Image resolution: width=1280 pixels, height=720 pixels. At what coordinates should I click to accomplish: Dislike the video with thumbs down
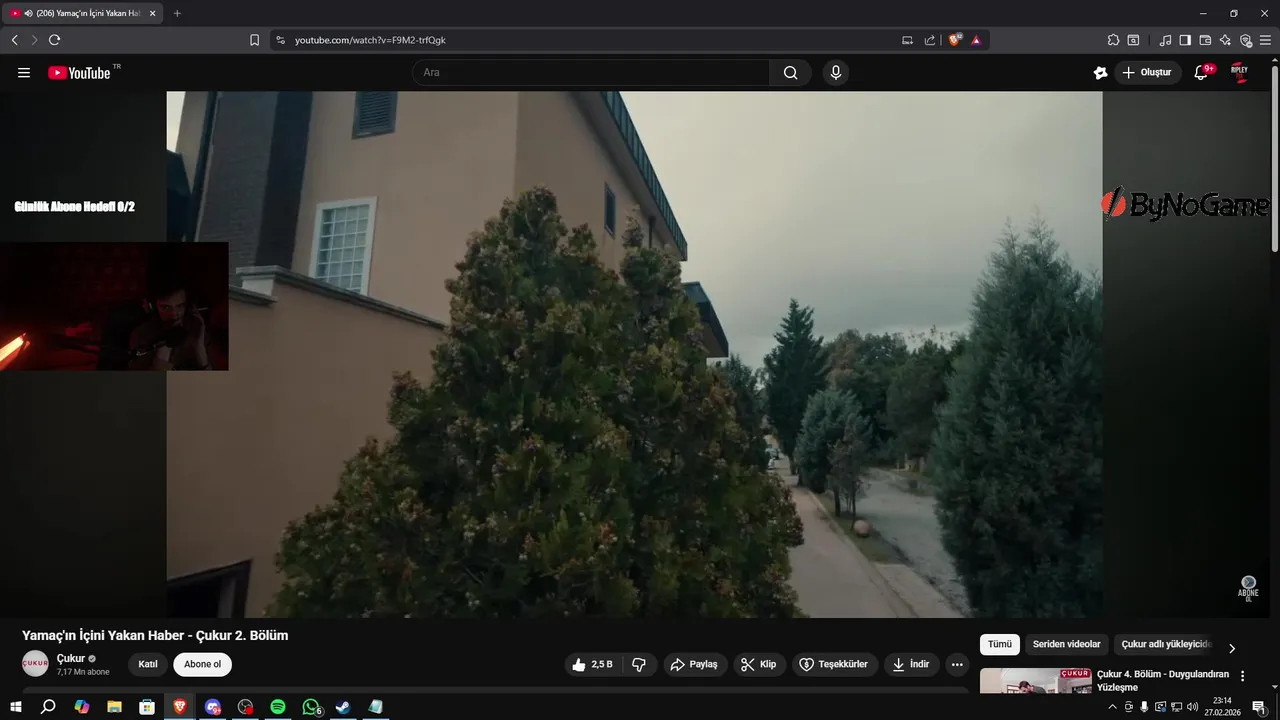(x=640, y=664)
